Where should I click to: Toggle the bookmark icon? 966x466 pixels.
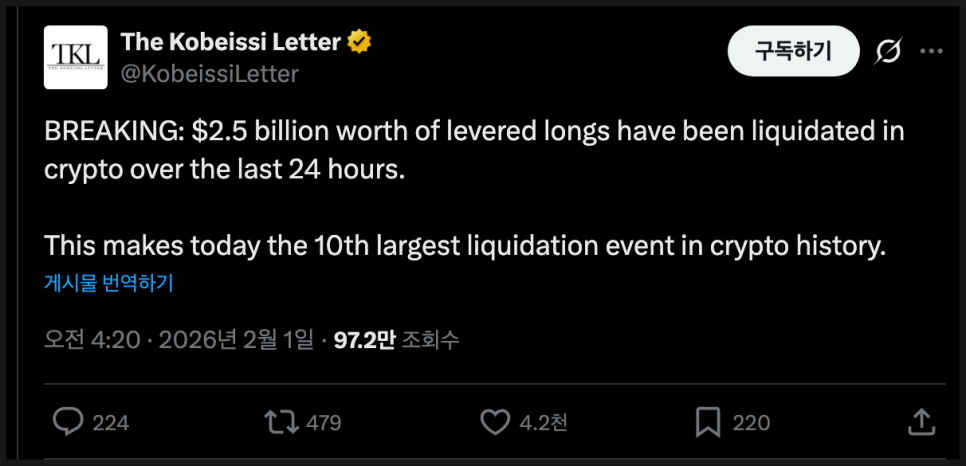(x=708, y=422)
